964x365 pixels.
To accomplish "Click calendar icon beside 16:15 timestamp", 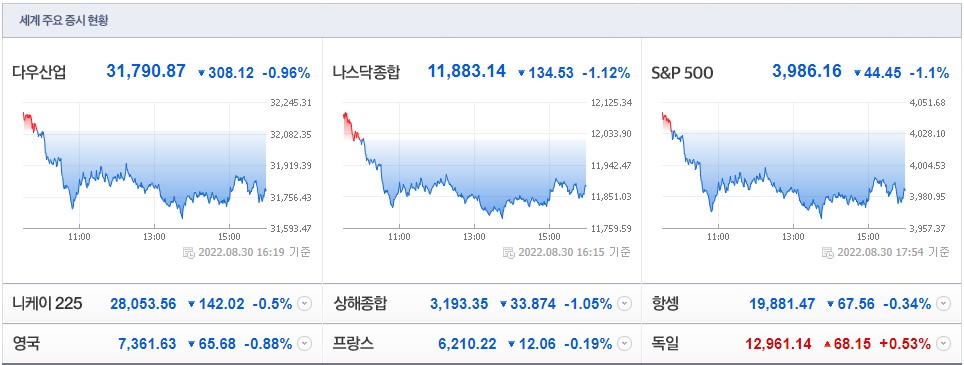I will (x=508, y=252).
